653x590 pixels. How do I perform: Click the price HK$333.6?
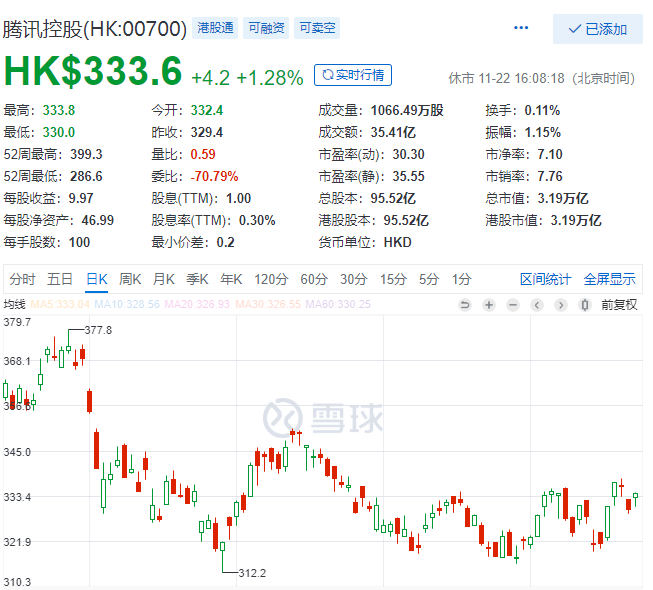click(x=93, y=71)
